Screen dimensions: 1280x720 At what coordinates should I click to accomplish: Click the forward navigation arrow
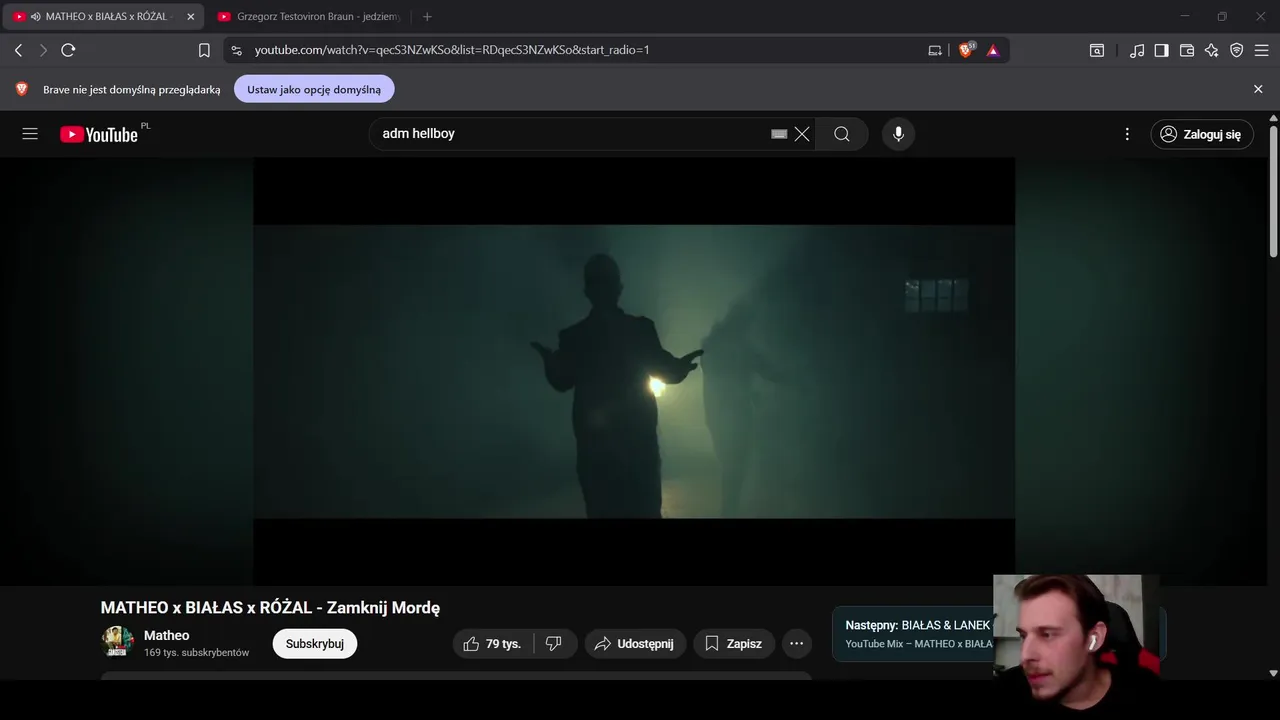click(x=43, y=50)
